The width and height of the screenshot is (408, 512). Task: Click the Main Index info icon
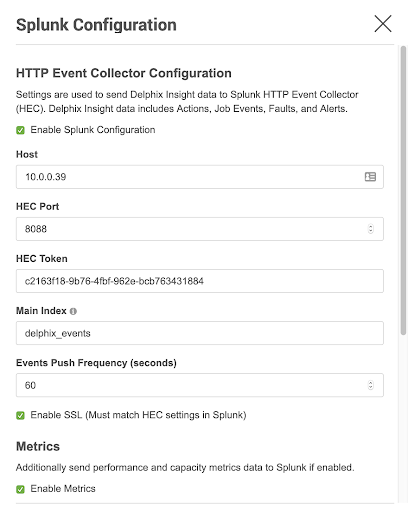click(73, 311)
